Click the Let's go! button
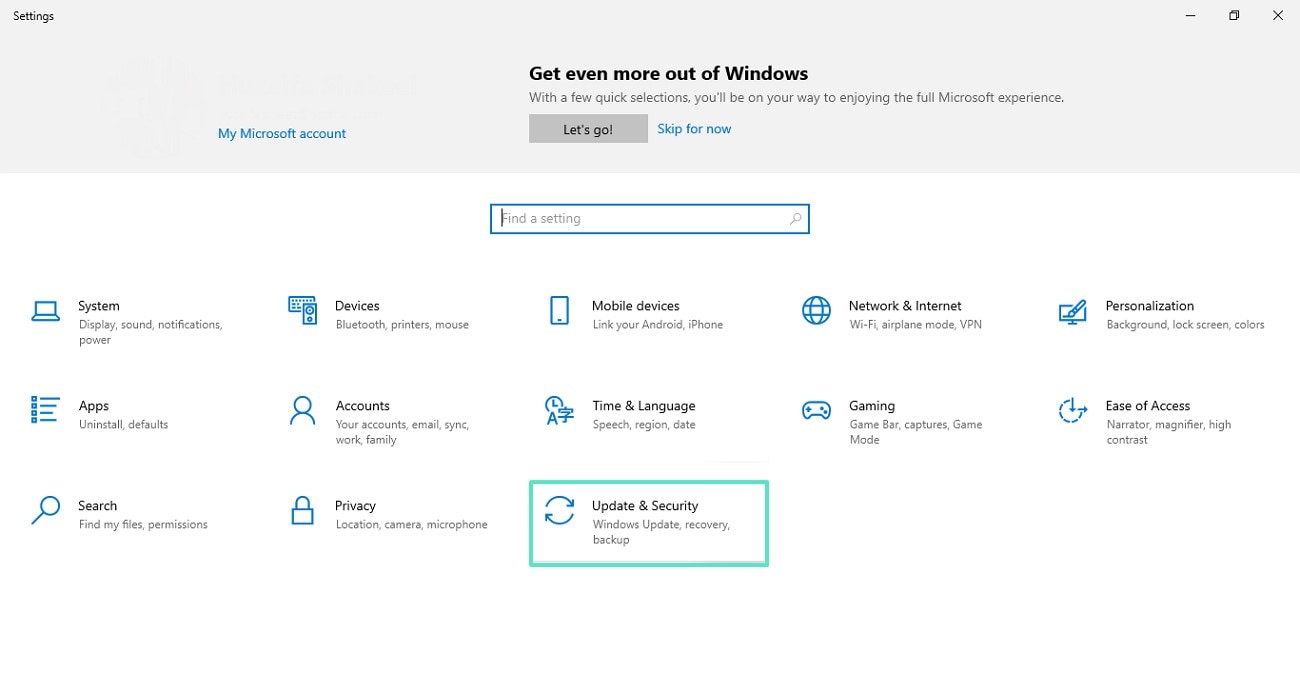The image size is (1300, 693). [x=588, y=129]
